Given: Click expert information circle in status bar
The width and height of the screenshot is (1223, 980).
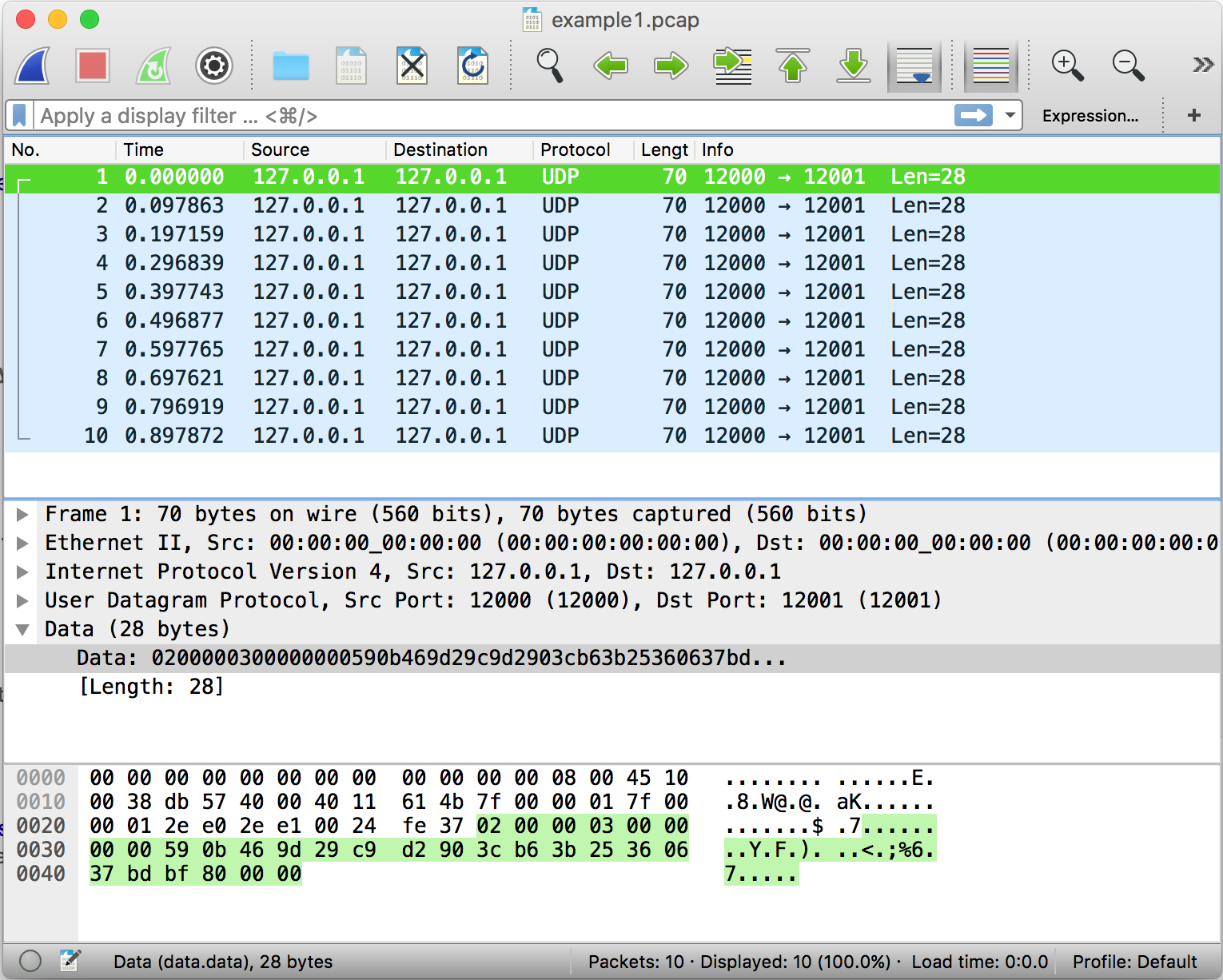Looking at the screenshot, I should point(30,961).
